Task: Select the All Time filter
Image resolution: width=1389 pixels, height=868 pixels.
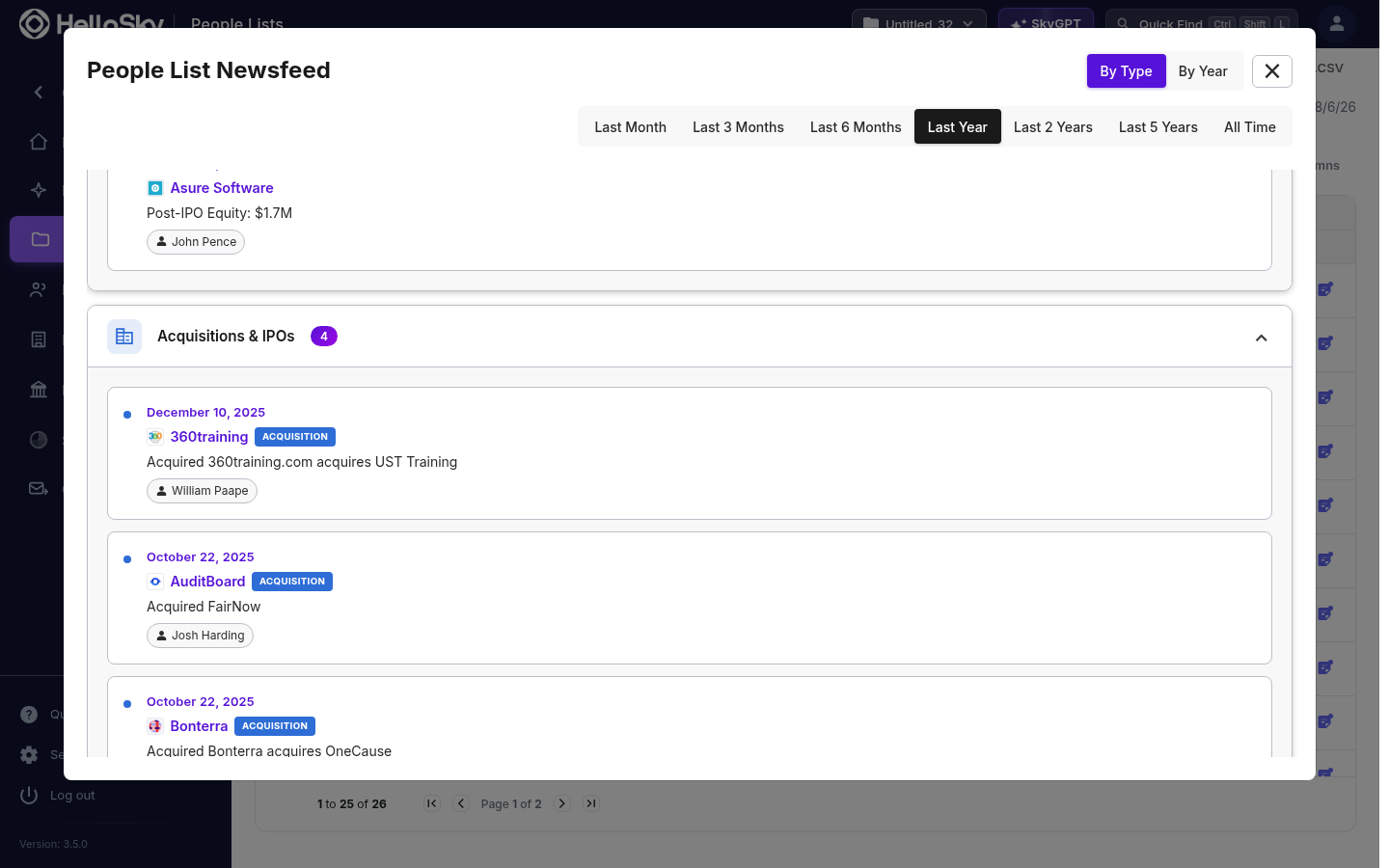Action: pos(1249,127)
